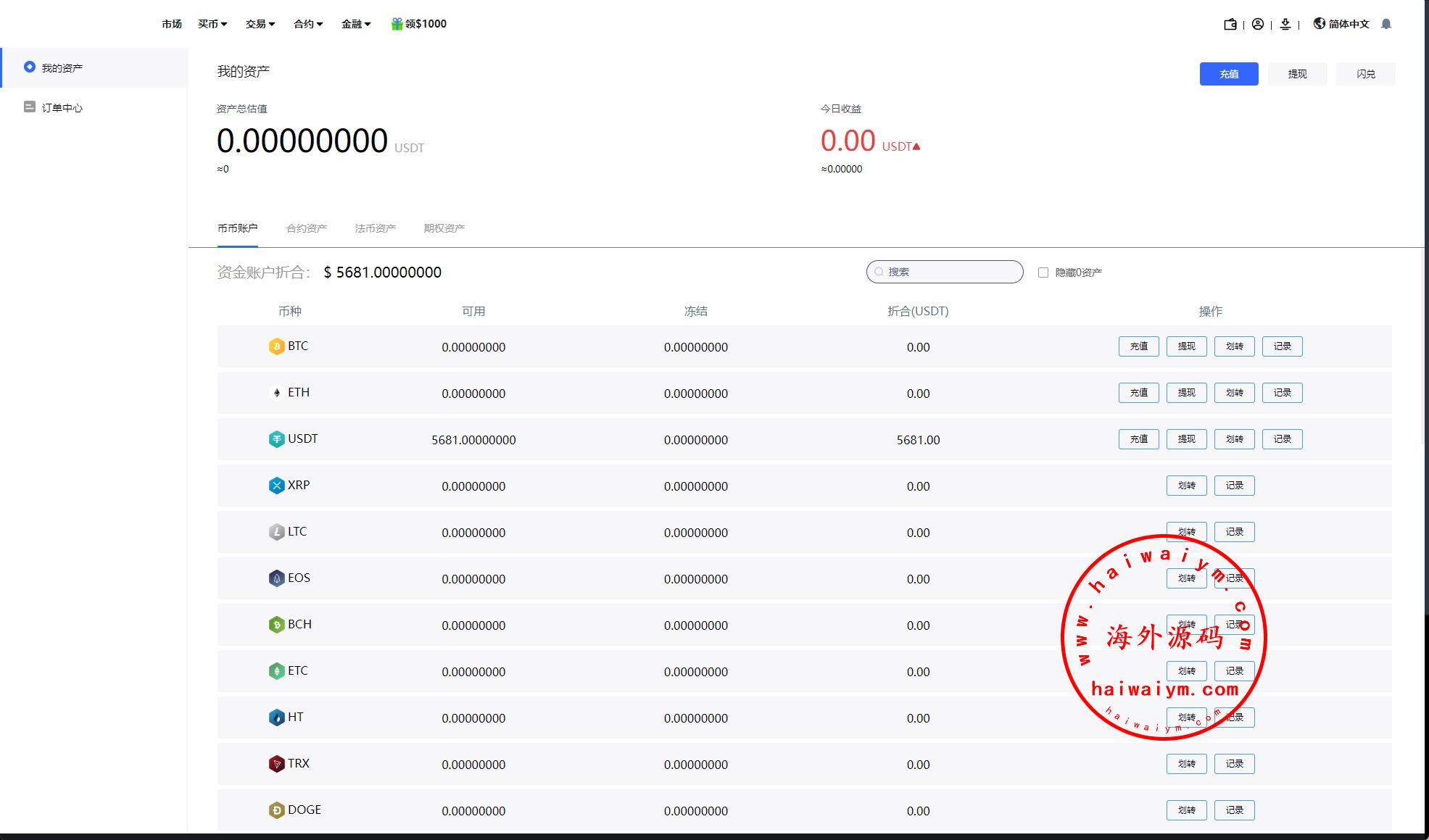1429x840 pixels.
Task: Open the user profile icon
Action: [x=1258, y=24]
